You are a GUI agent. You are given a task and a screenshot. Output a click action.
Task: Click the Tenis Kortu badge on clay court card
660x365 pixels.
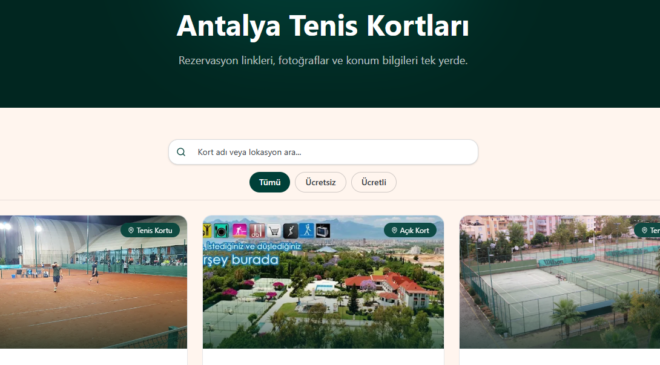150,230
